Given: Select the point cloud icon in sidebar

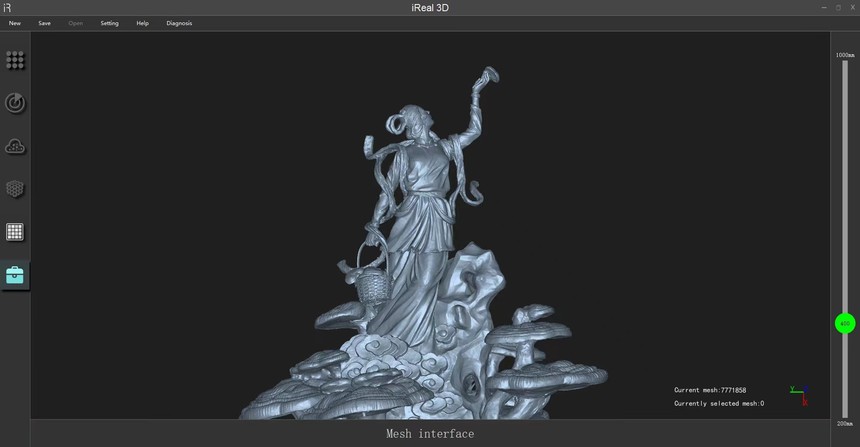Looking at the screenshot, I should point(15,146).
